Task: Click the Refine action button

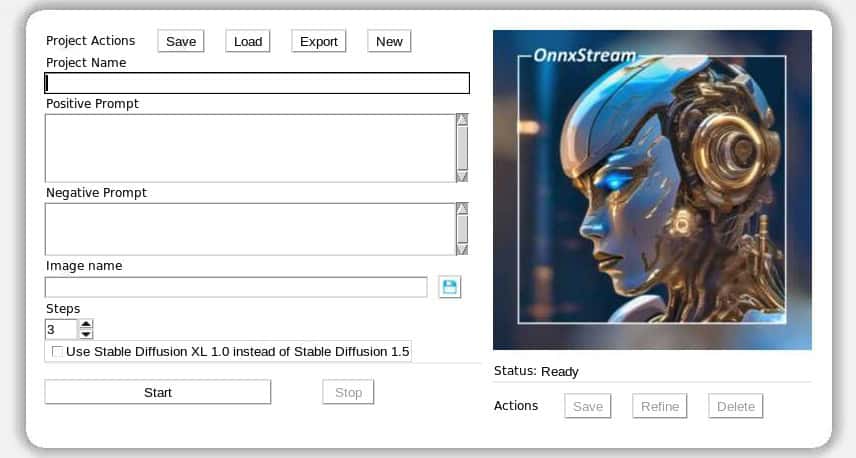Action: point(660,406)
